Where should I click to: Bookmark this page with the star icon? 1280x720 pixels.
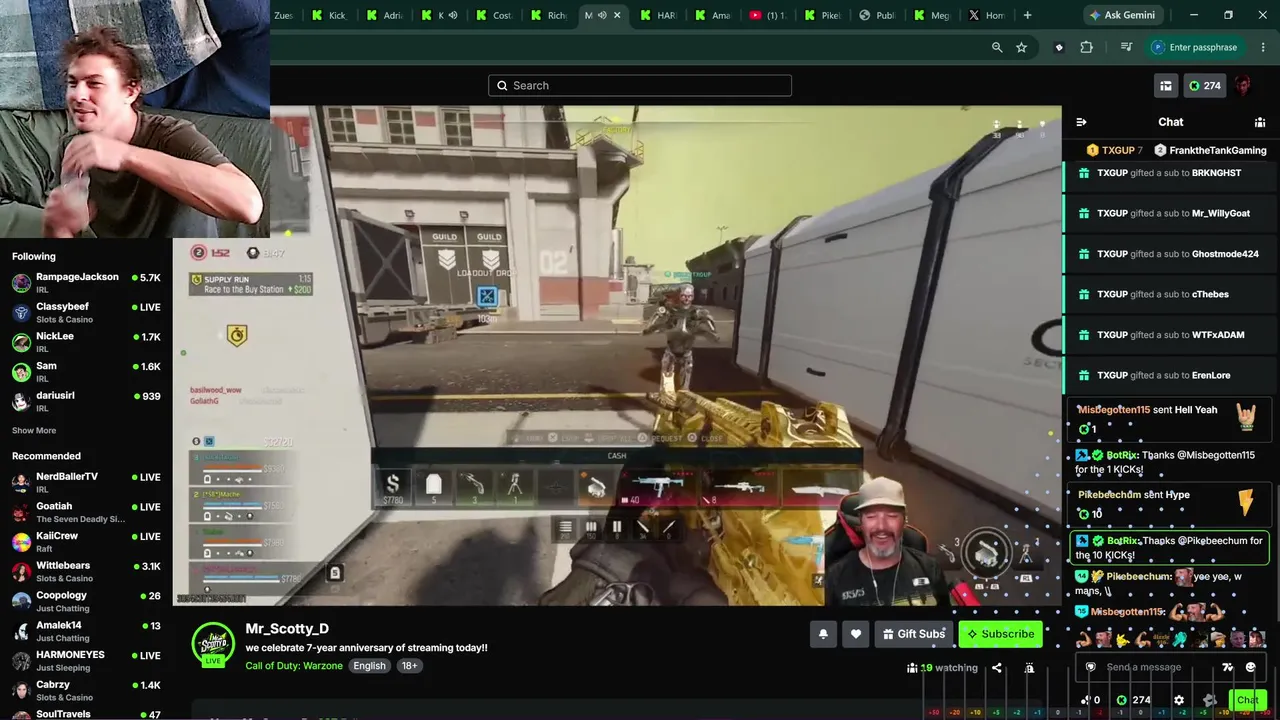pos(1021,47)
